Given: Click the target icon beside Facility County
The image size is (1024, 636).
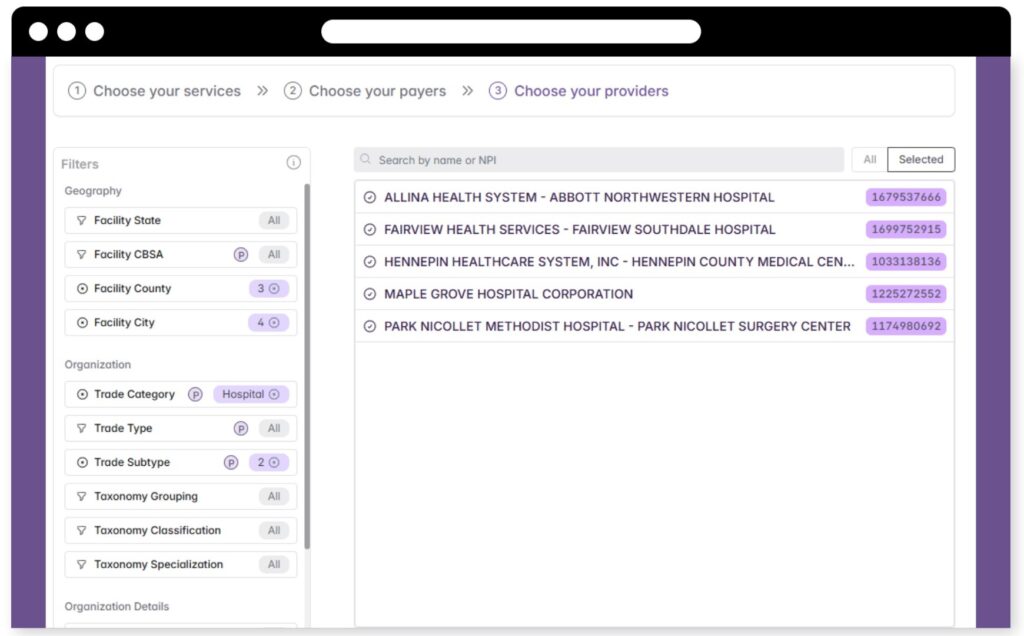Looking at the screenshot, I should click(82, 289).
